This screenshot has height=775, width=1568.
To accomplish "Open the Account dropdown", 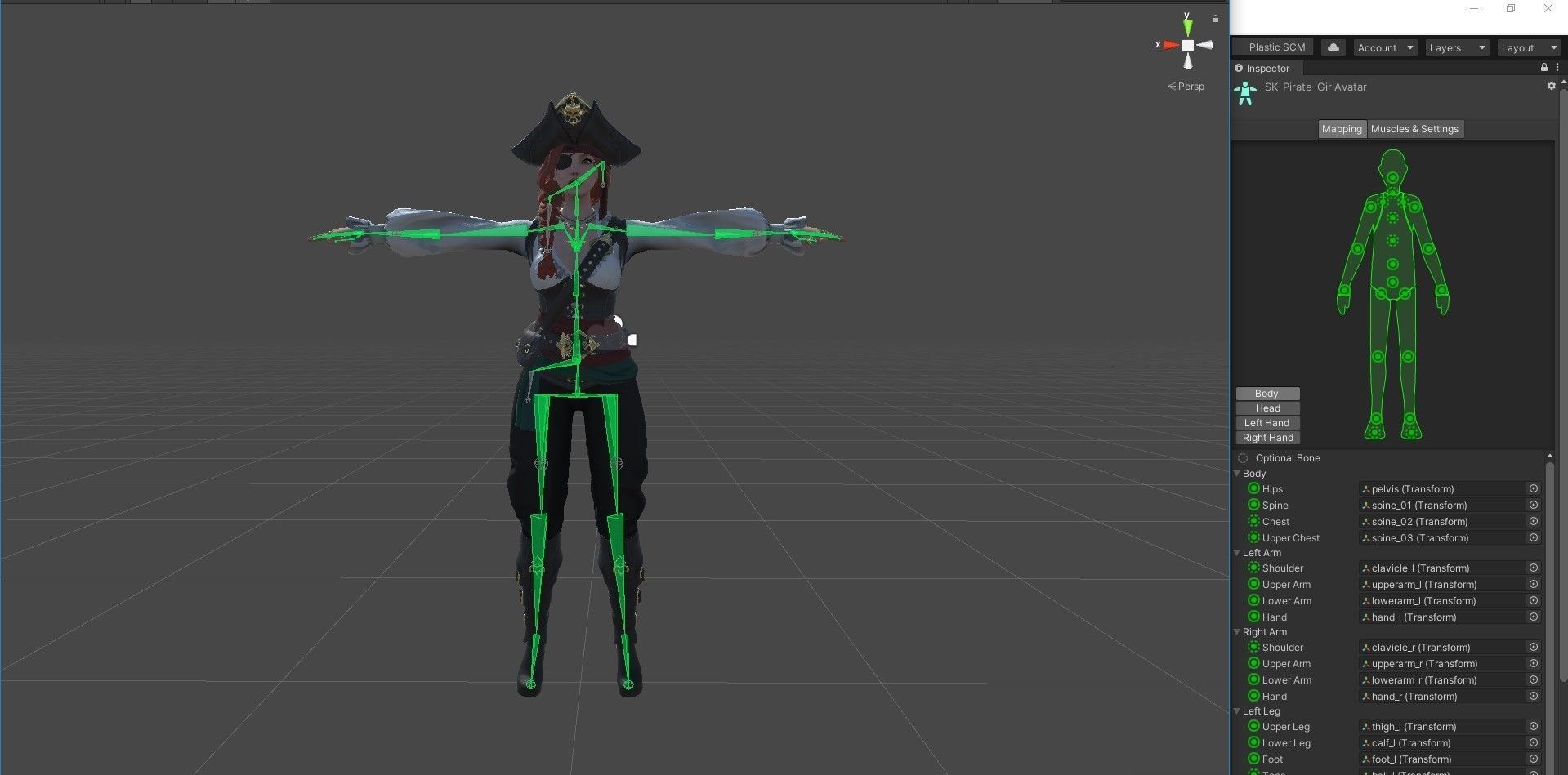I will 1385,47.
